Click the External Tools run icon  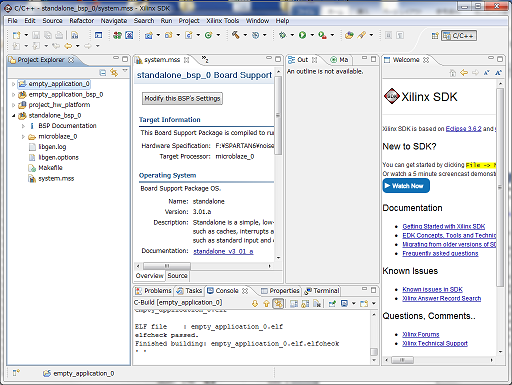(x=322, y=35)
